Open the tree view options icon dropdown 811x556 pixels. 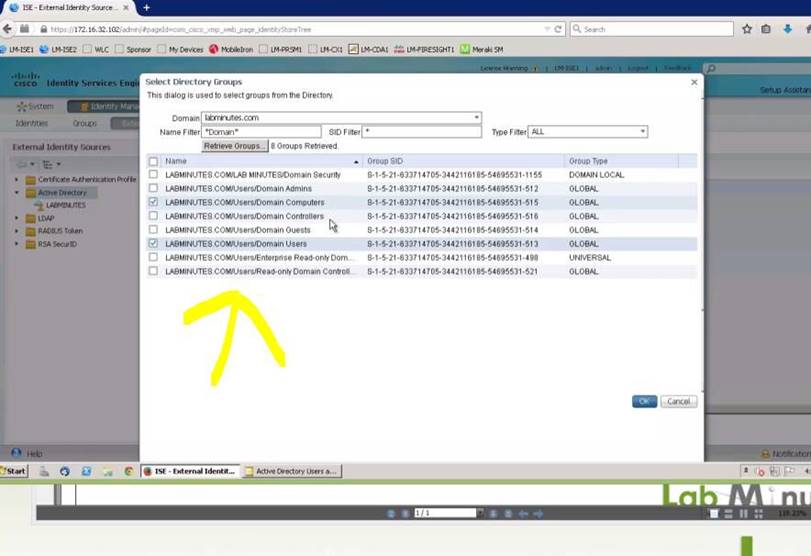tap(51, 164)
